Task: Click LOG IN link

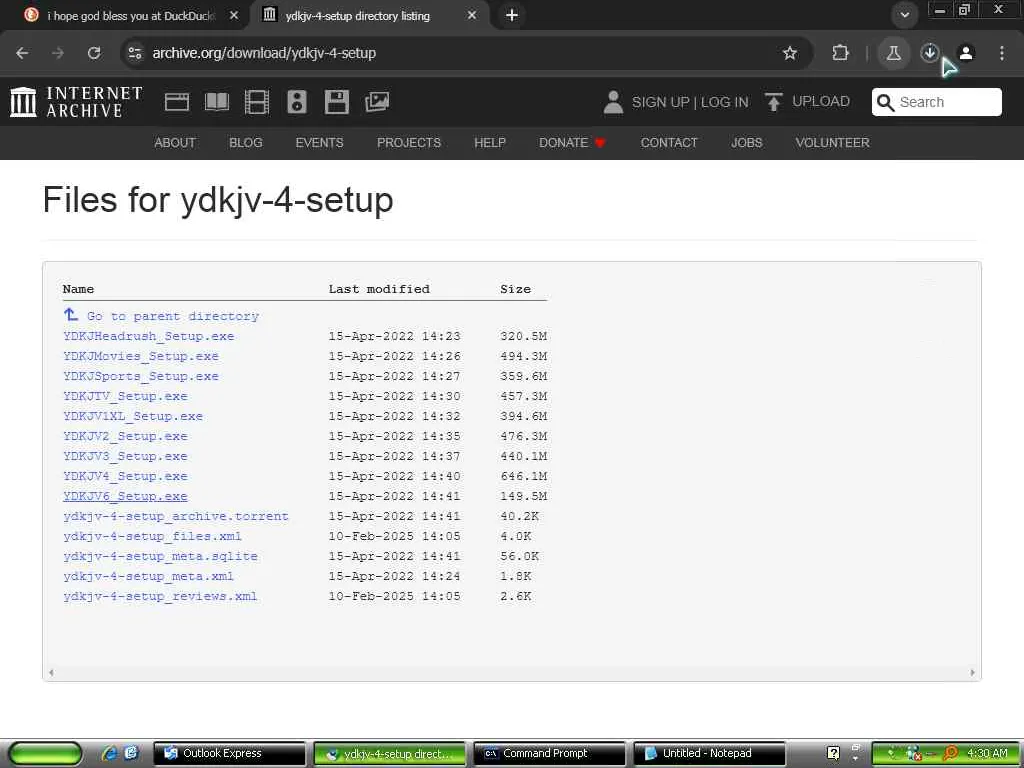Action: [x=724, y=102]
